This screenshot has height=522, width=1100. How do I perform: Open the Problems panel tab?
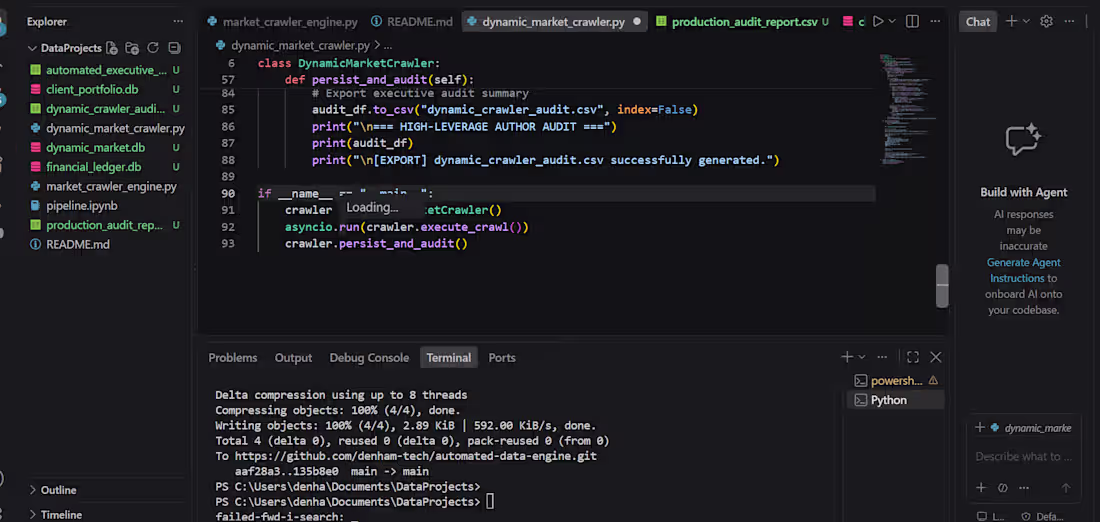click(x=233, y=357)
